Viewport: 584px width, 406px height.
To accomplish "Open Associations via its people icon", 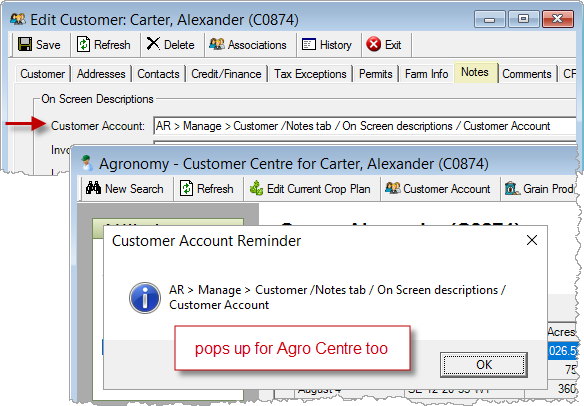I will [216, 44].
